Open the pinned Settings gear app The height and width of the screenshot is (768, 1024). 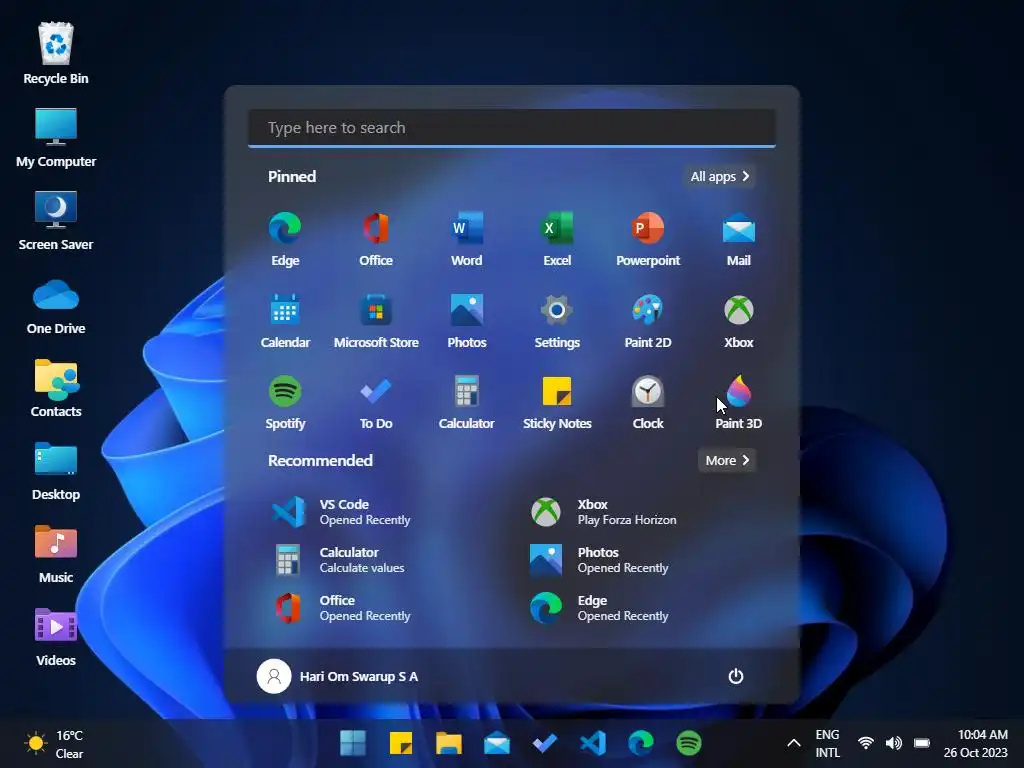click(557, 321)
